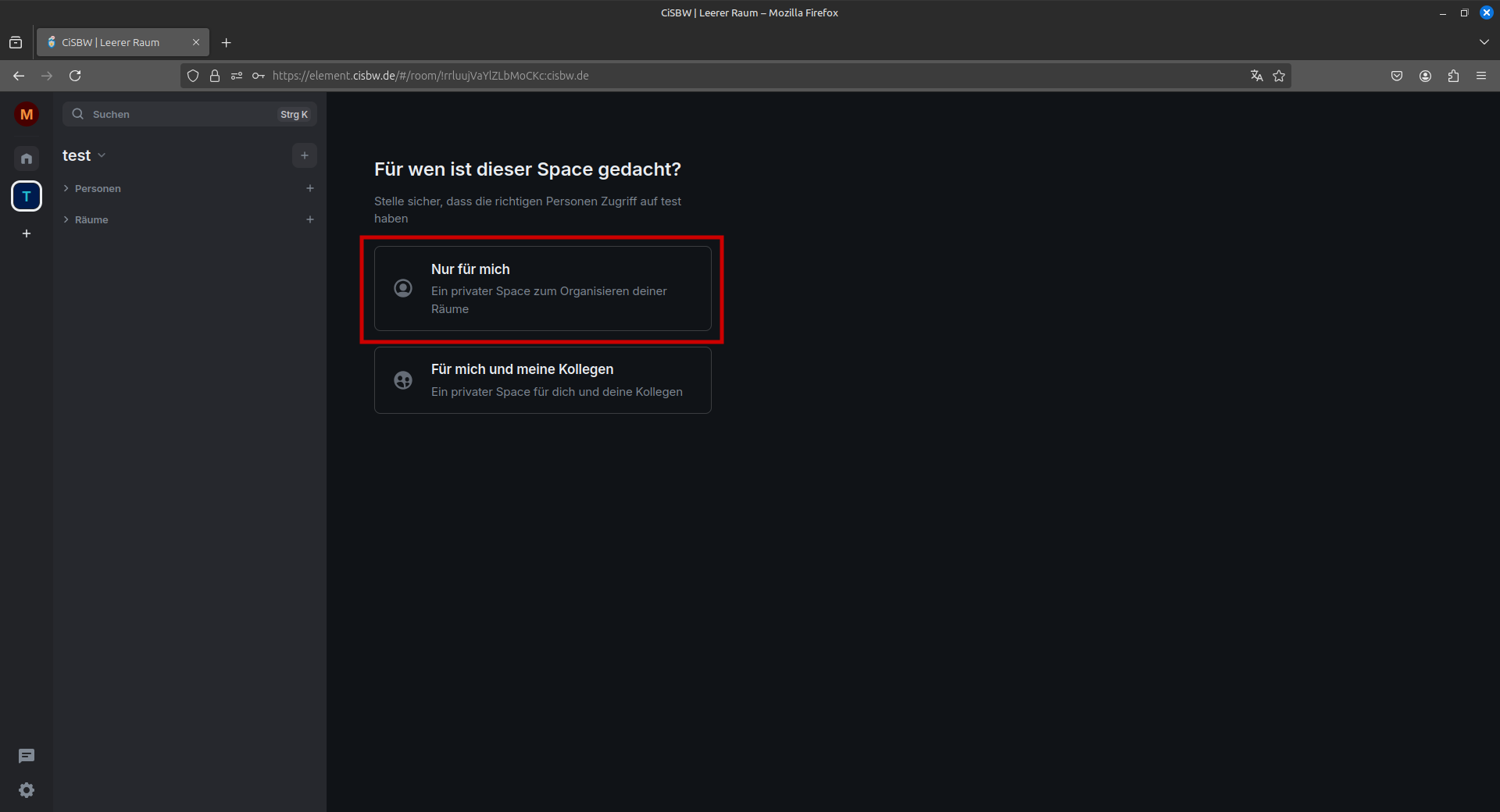Image resolution: width=1500 pixels, height=812 pixels.
Task: Click the translate page icon in address bar
Action: [x=1256, y=76]
